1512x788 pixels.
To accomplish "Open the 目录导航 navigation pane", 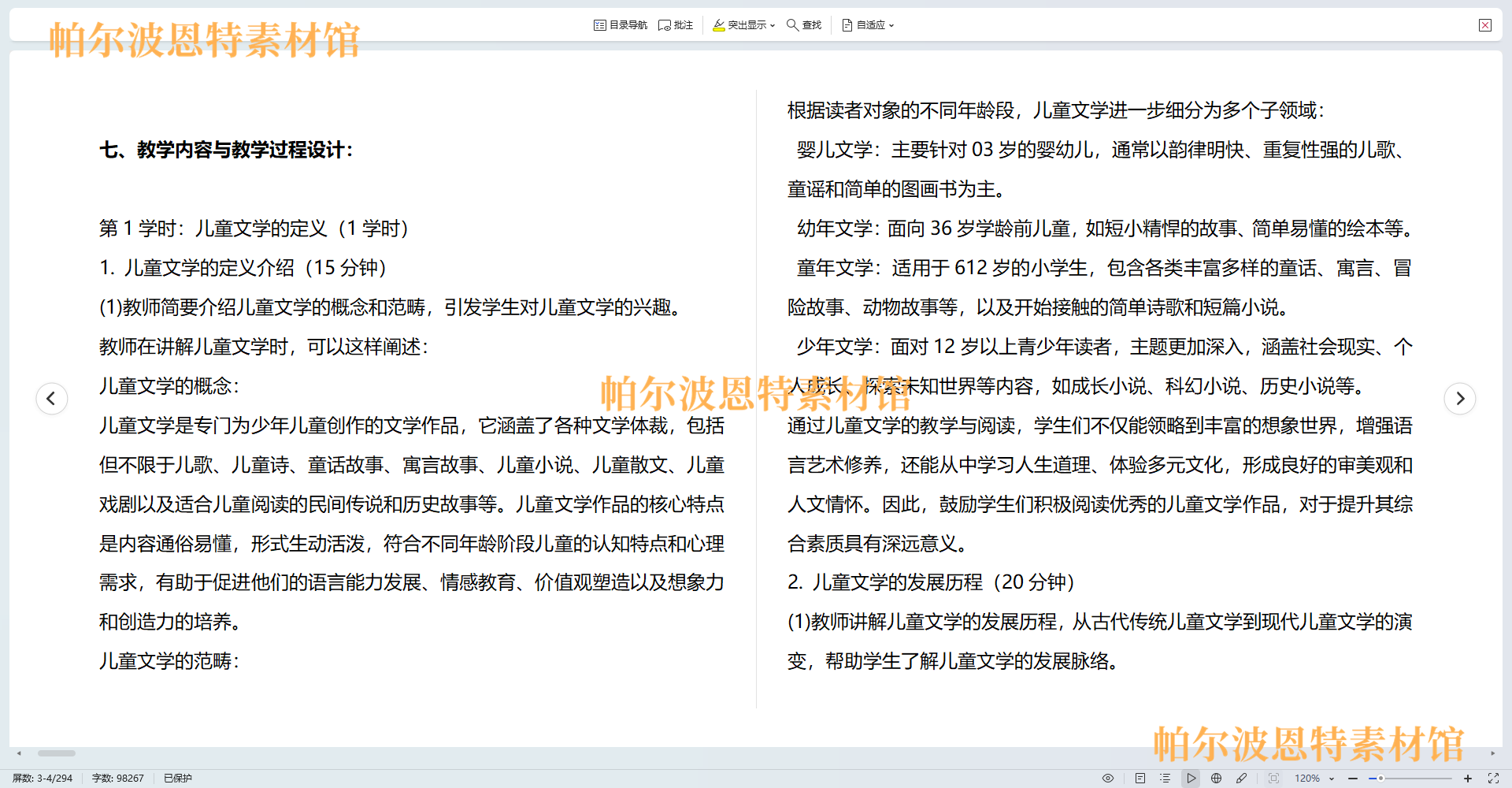I will coord(621,25).
